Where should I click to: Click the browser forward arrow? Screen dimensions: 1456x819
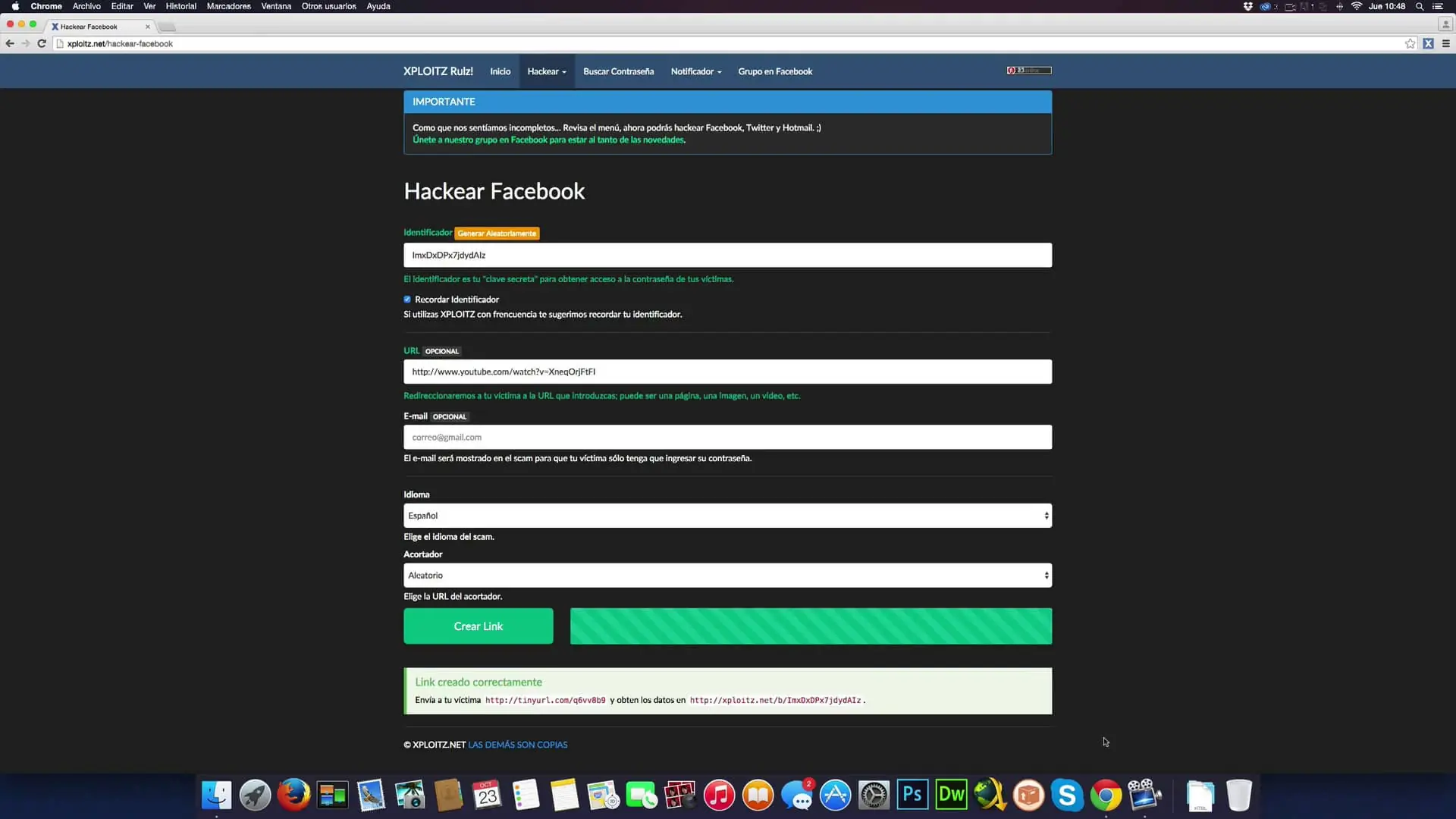tap(26, 44)
